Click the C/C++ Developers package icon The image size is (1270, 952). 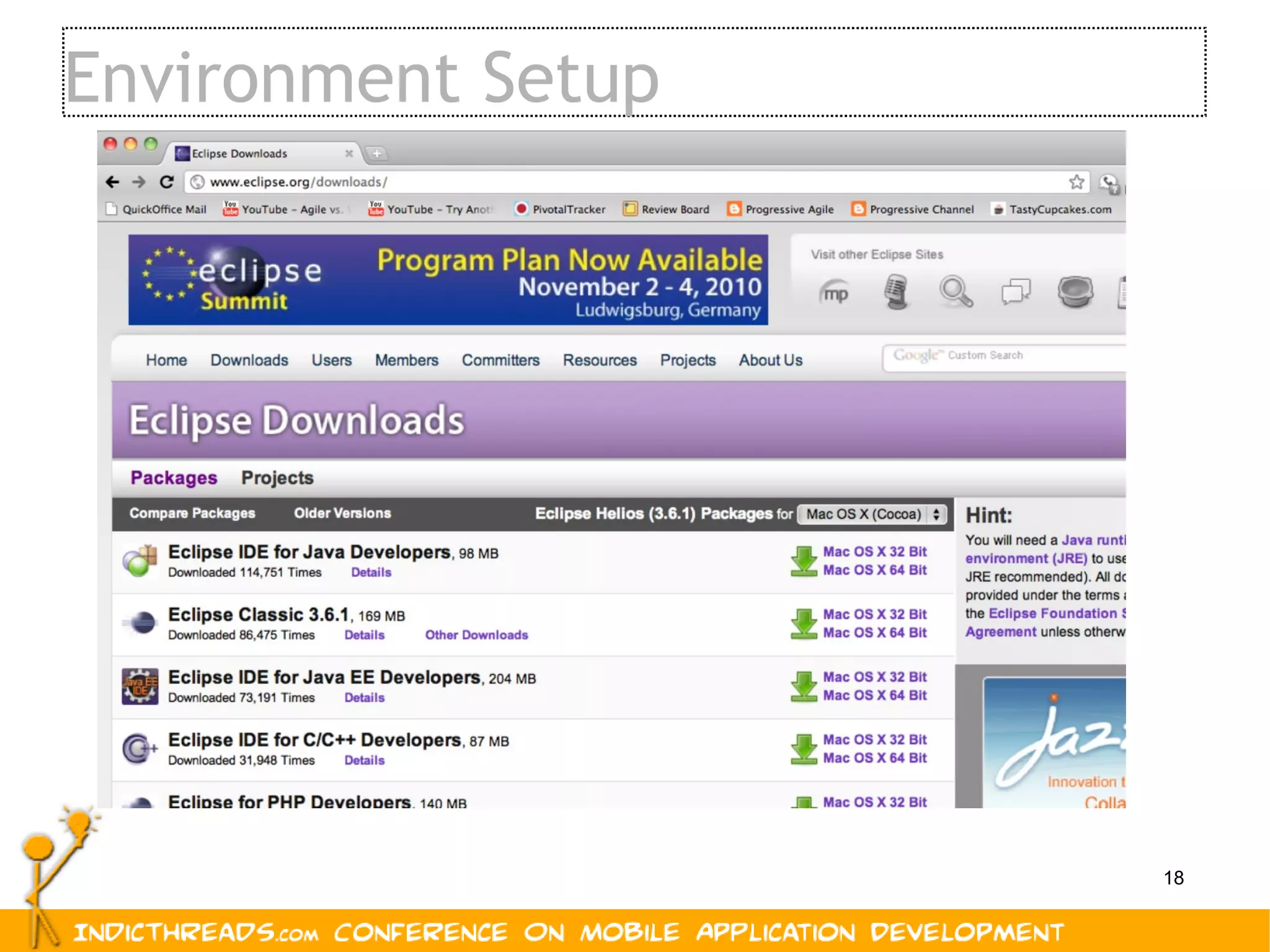[140, 749]
